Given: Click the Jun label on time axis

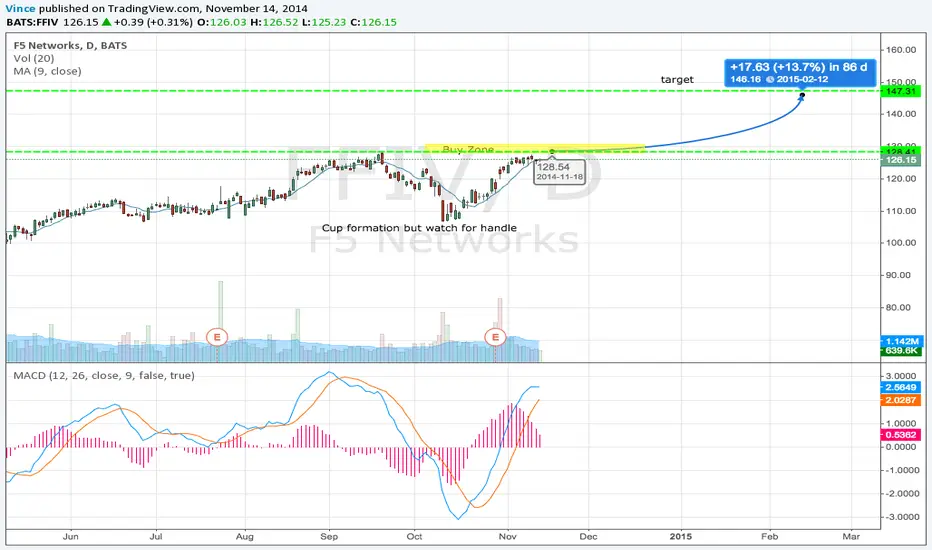Looking at the screenshot, I should (70, 536).
